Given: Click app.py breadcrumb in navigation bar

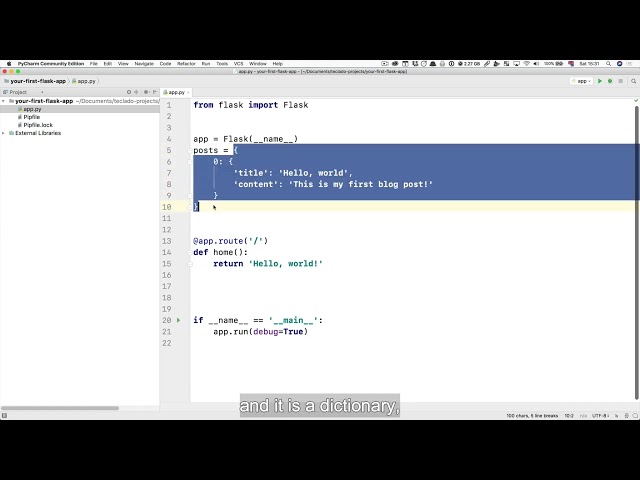Looking at the screenshot, I should click(86, 81).
